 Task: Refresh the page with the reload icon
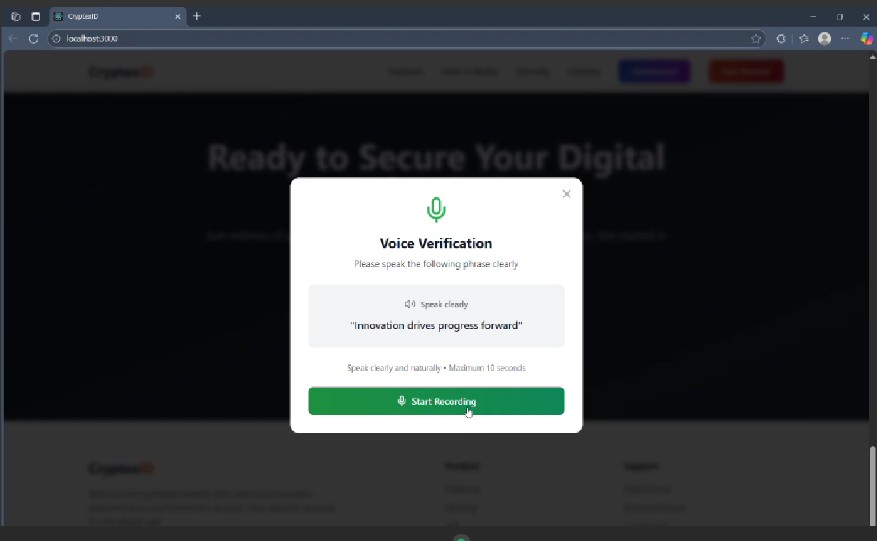click(x=34, y=39)
